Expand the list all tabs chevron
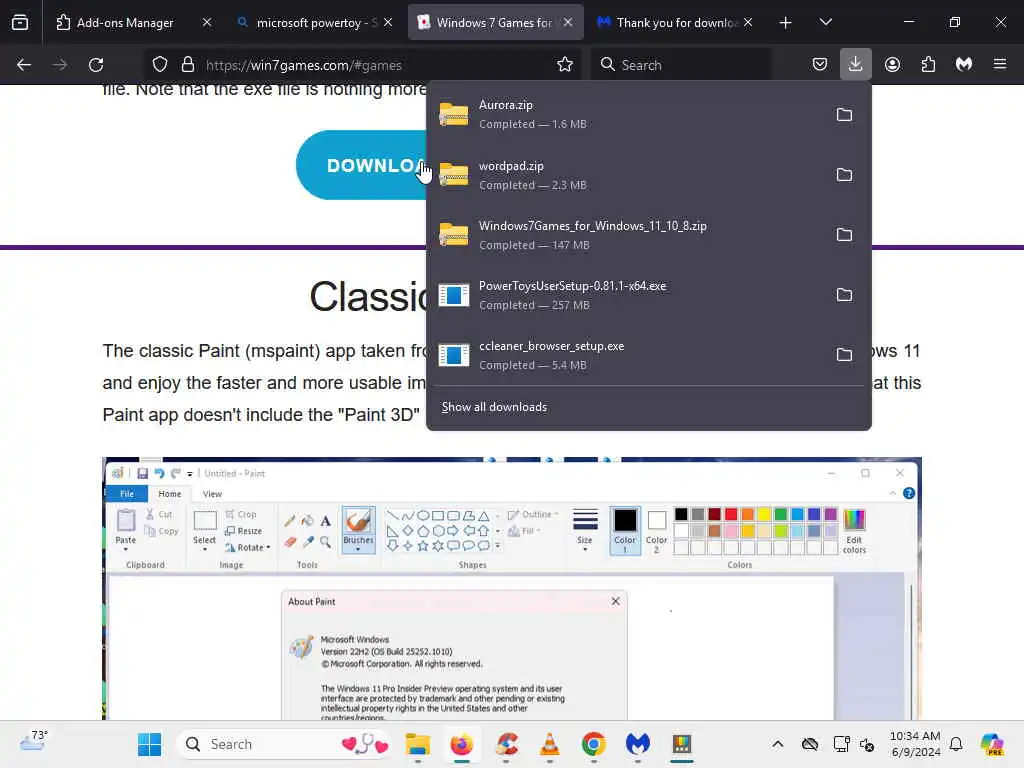 click(x=825, y=23)
